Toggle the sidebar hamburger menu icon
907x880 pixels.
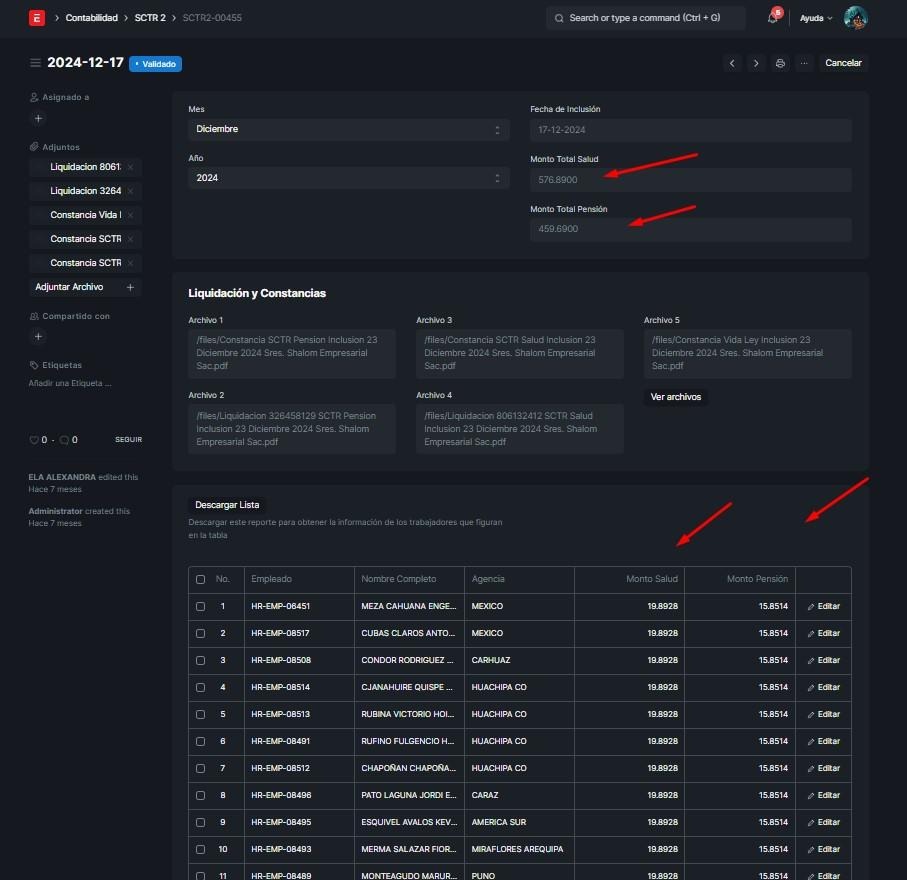pyautogui.click(x=36, y=63)
